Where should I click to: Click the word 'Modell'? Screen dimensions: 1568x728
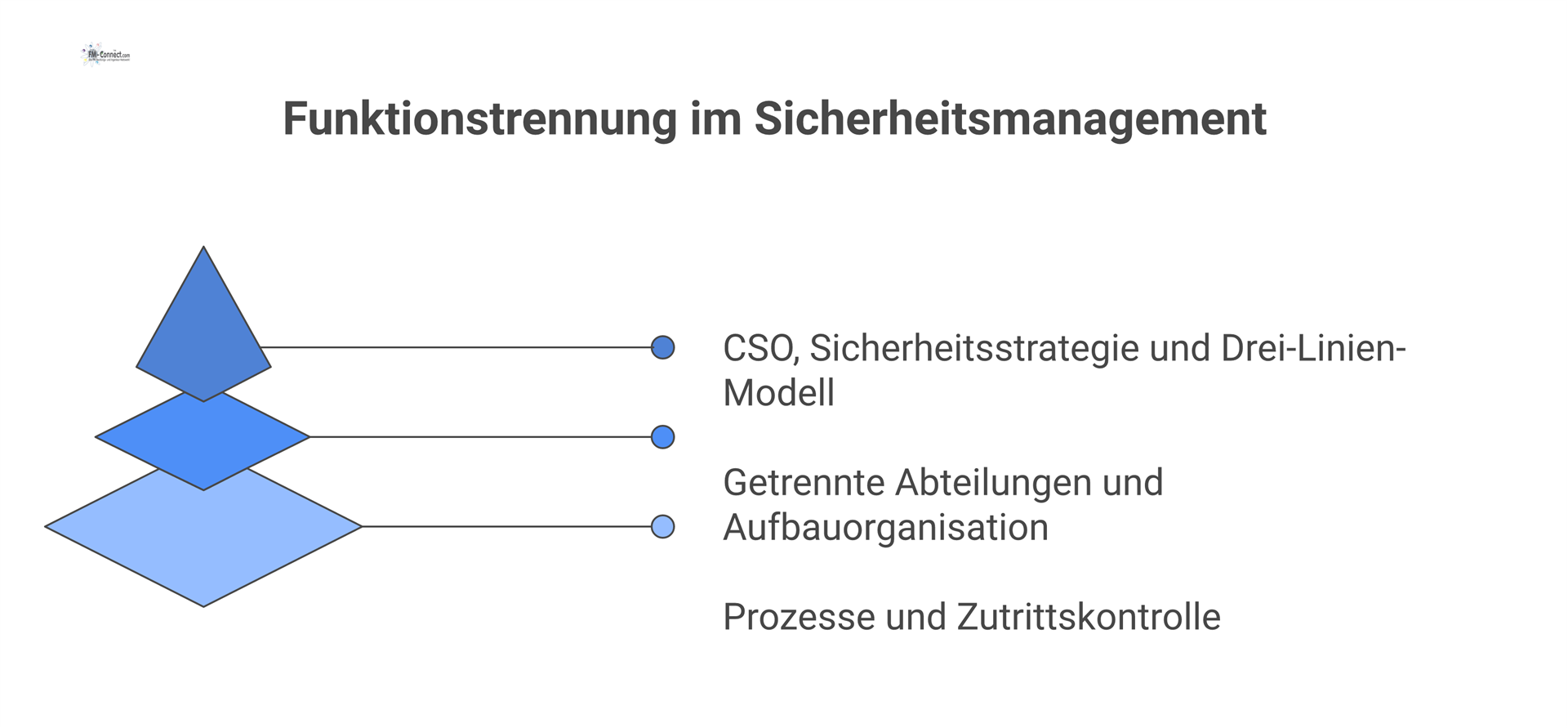(x=779, y=393)
